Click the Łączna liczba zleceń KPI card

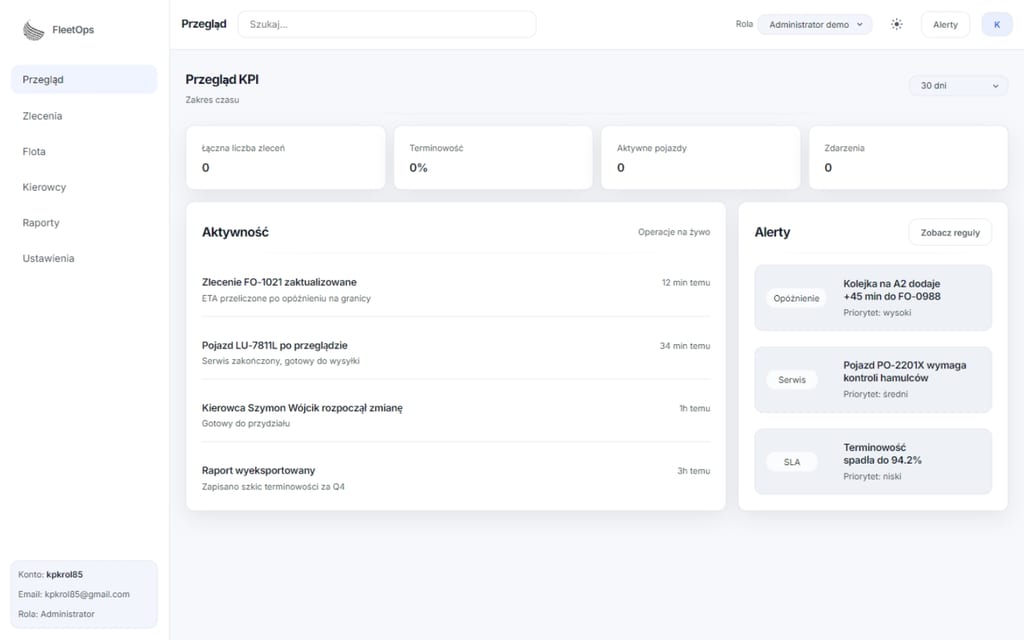(285, 157)
